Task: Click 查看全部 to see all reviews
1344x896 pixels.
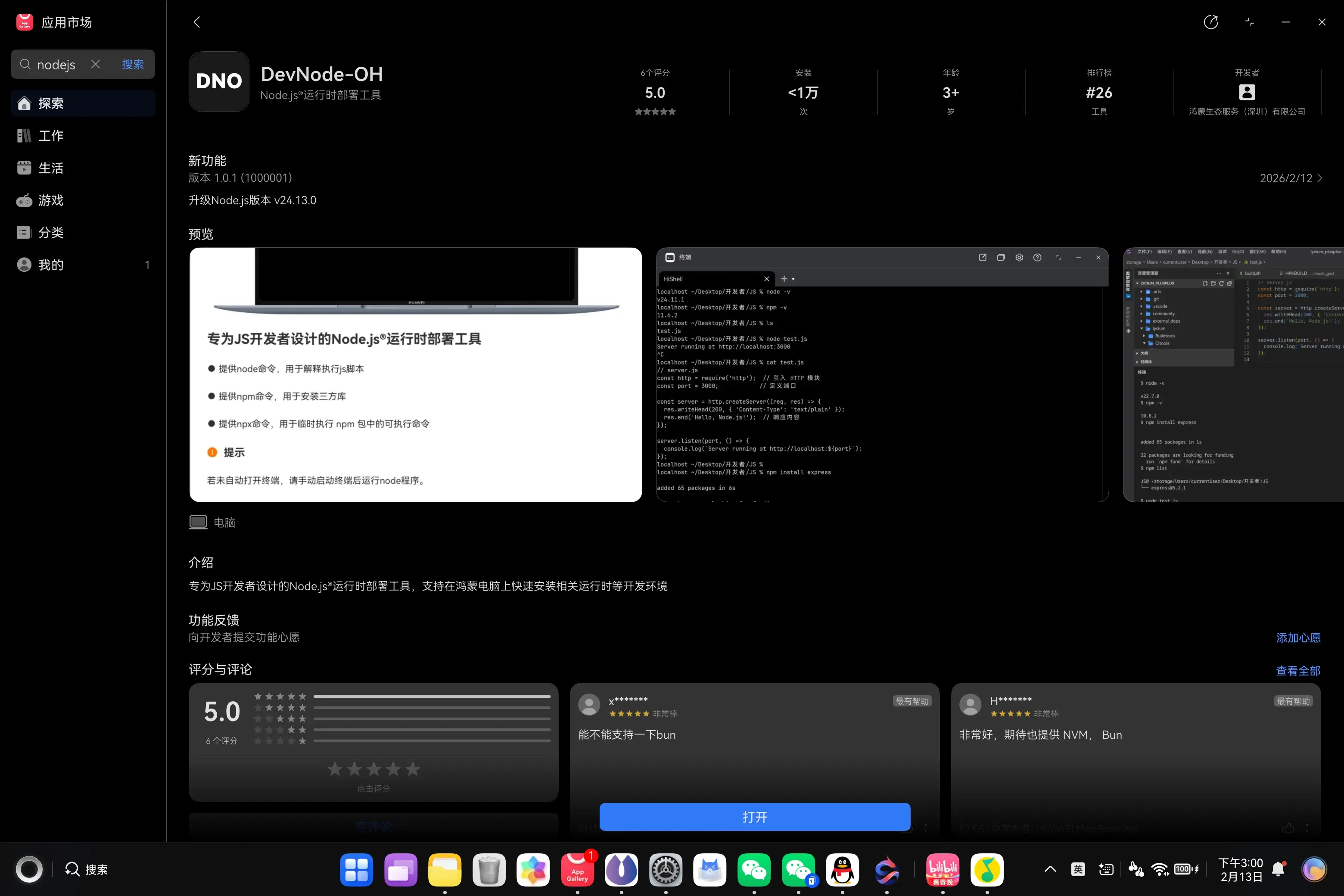Action: 1298,670
